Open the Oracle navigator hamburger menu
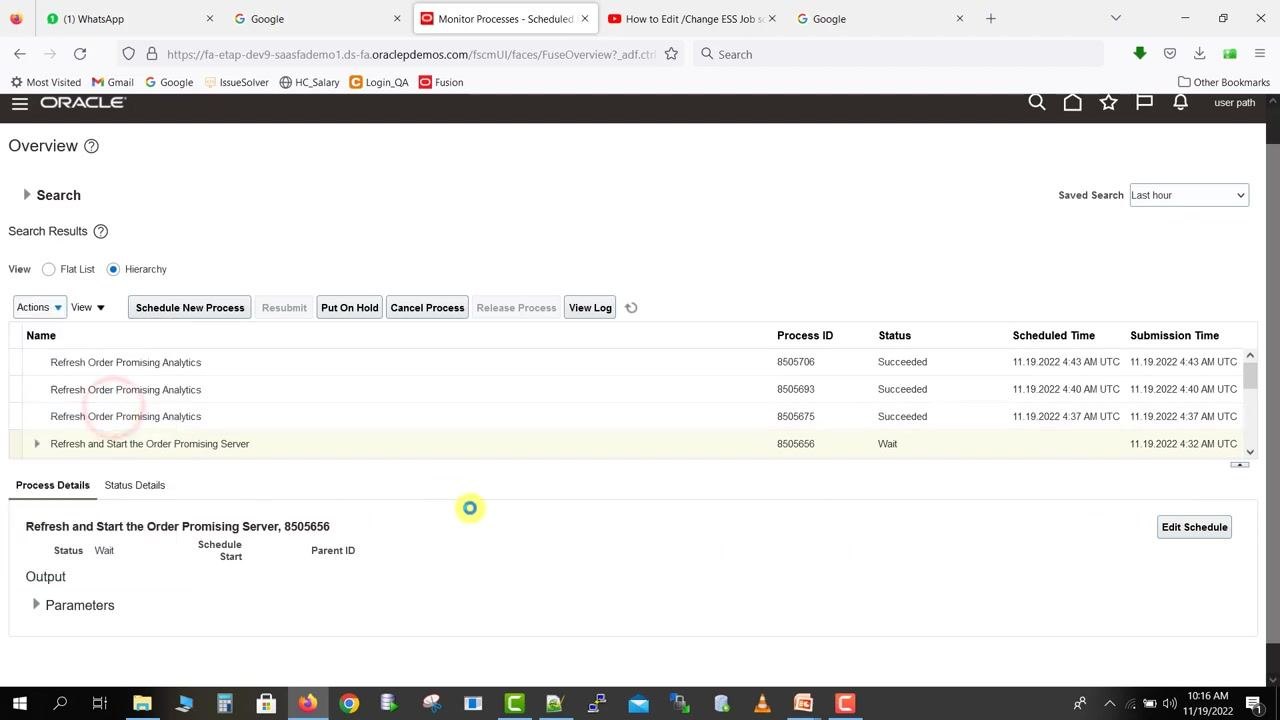Image resolution: width=1280 pixels, height=720 pixels. (x=19, y=103)
